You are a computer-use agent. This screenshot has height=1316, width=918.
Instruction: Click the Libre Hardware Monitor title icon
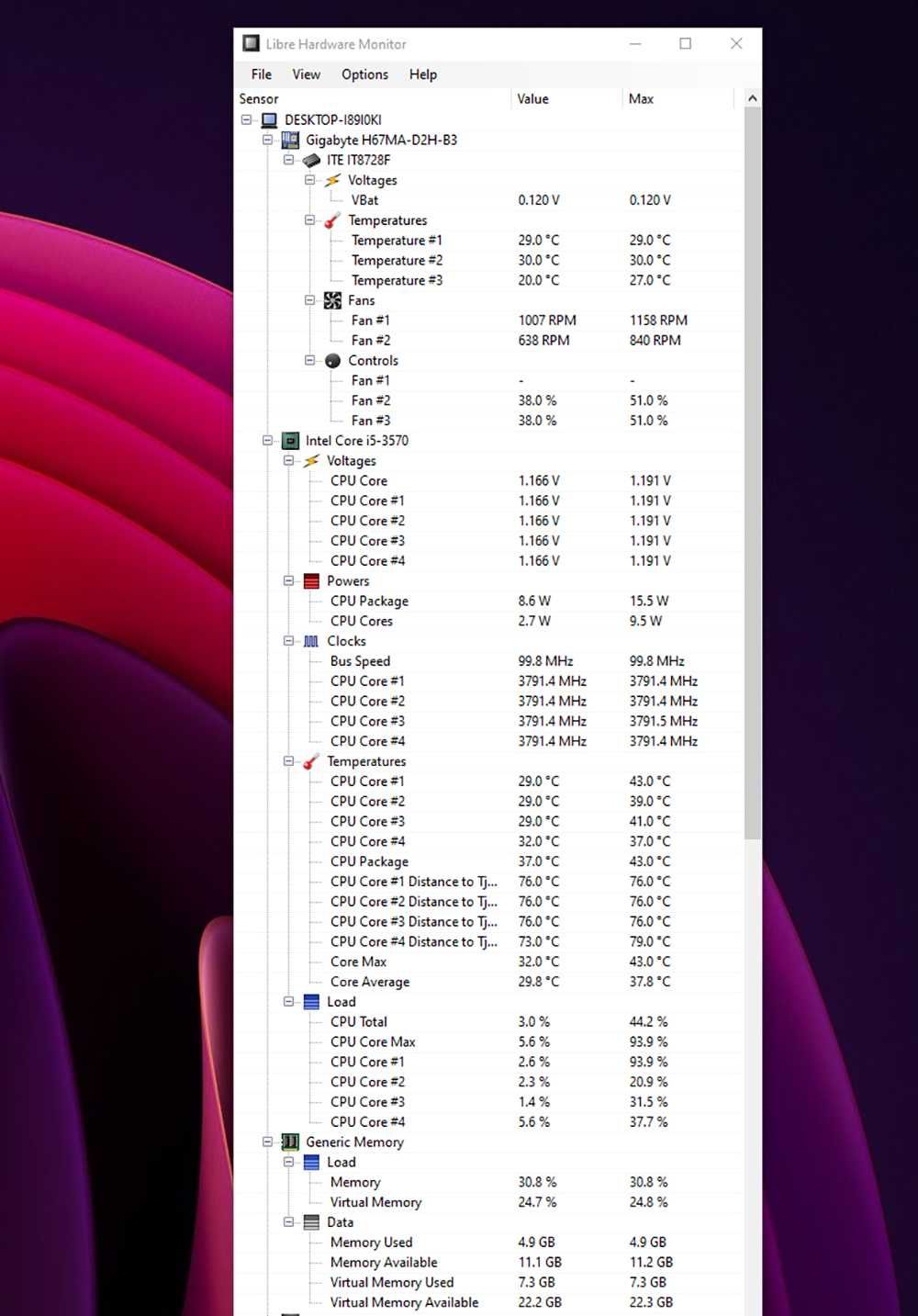pyautogui.click(x=251, y=43)
